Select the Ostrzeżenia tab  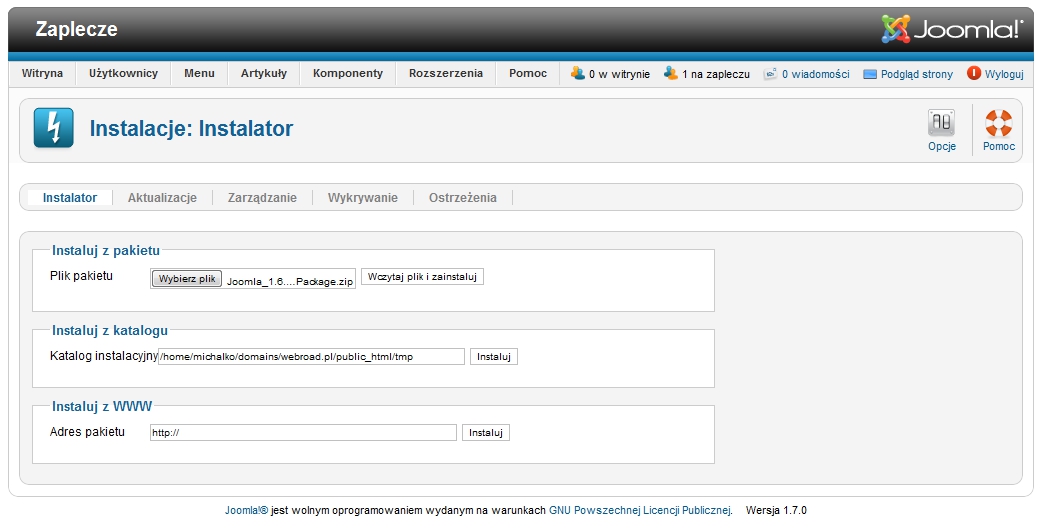pyautogui.click(x=462, y=198)
